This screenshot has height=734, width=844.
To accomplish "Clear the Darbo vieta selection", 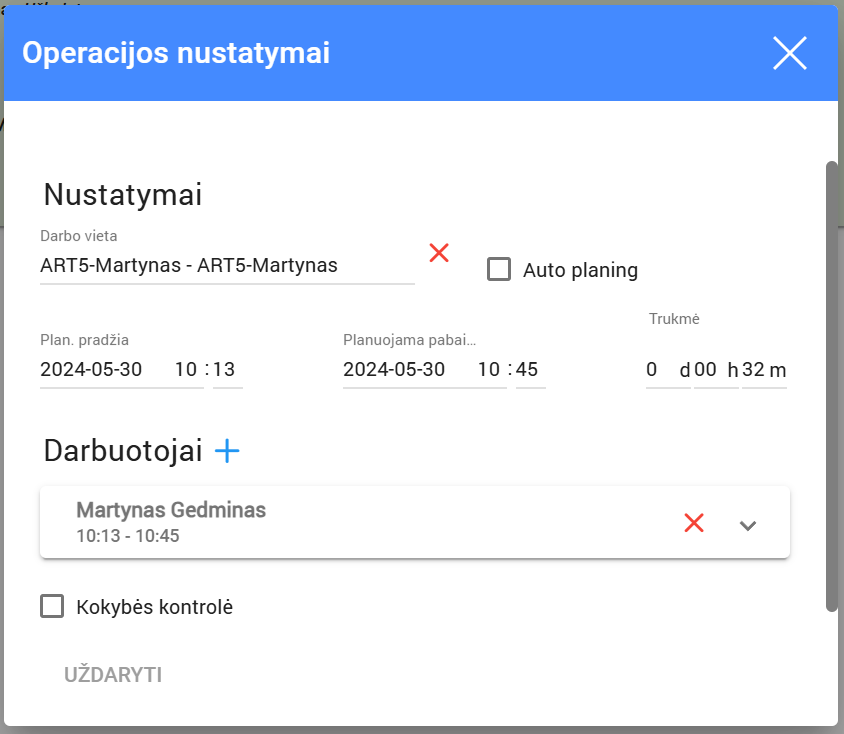I will pyautogui.click(x=438, y=253).
